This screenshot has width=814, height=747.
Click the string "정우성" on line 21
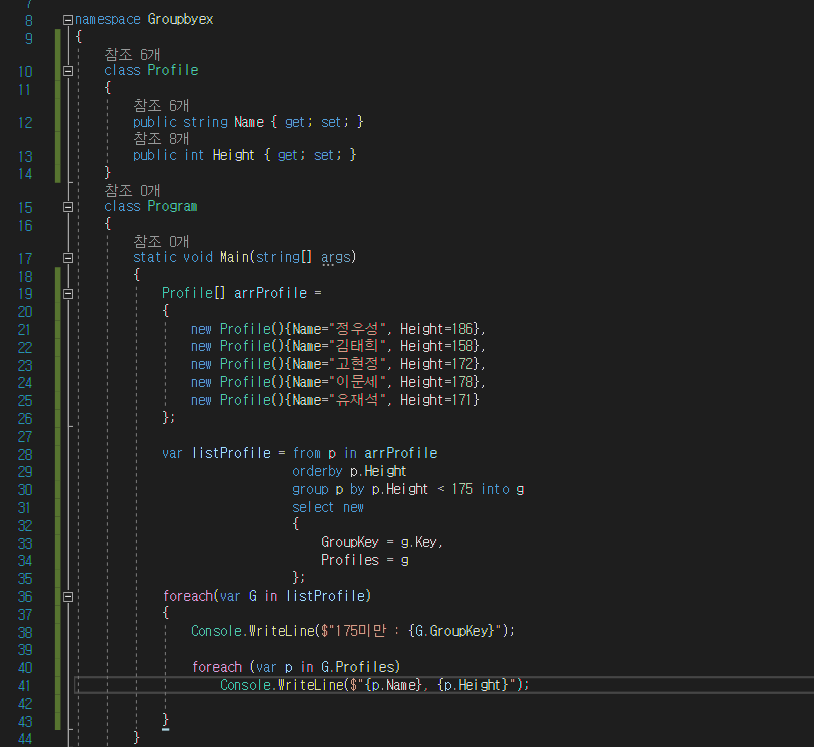coord(357,329)
